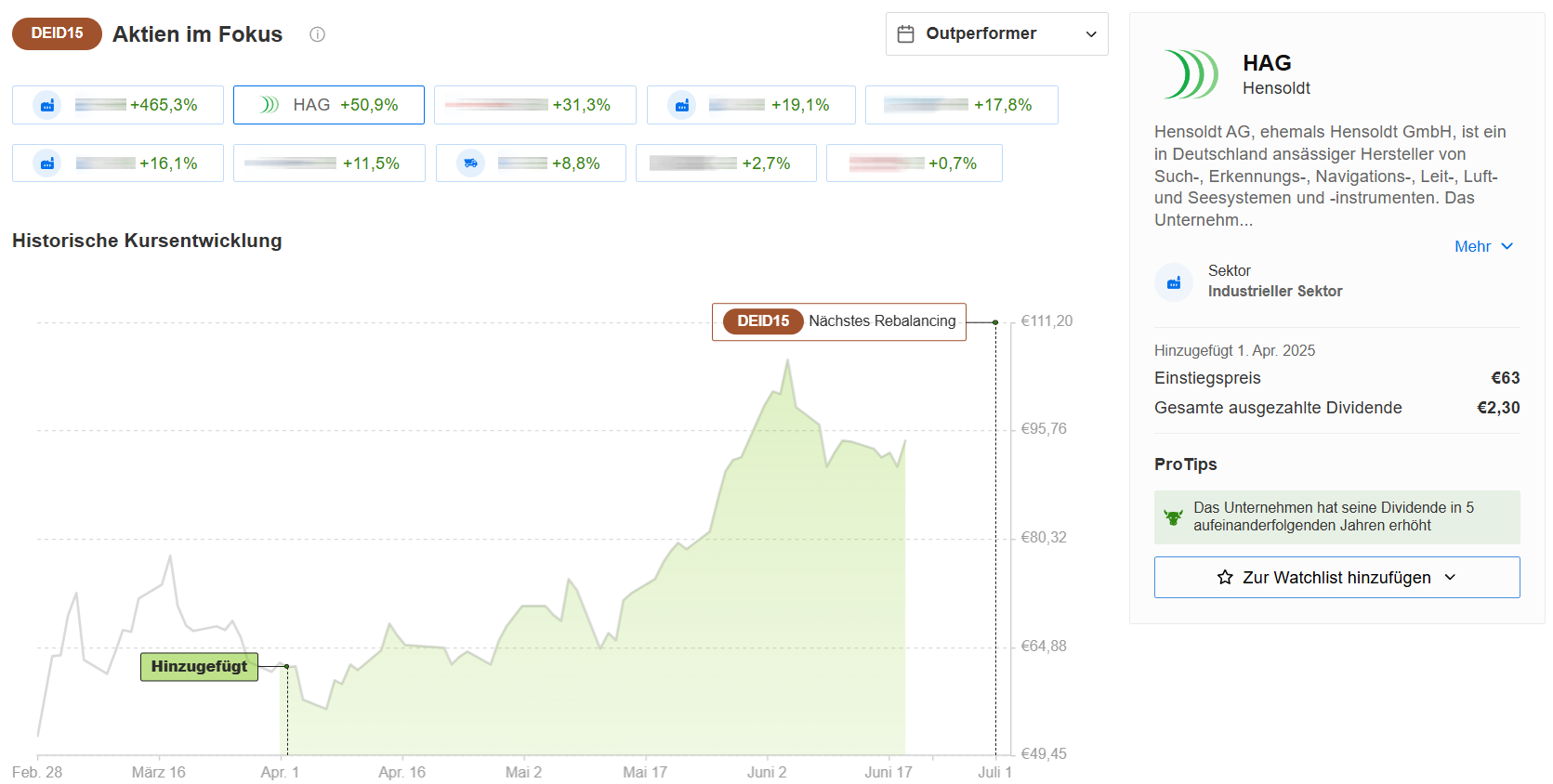Select the +0,7% stock chip
Viewport: 1553px width, 784px height.
pyautogui.click(x=915, y=163)
